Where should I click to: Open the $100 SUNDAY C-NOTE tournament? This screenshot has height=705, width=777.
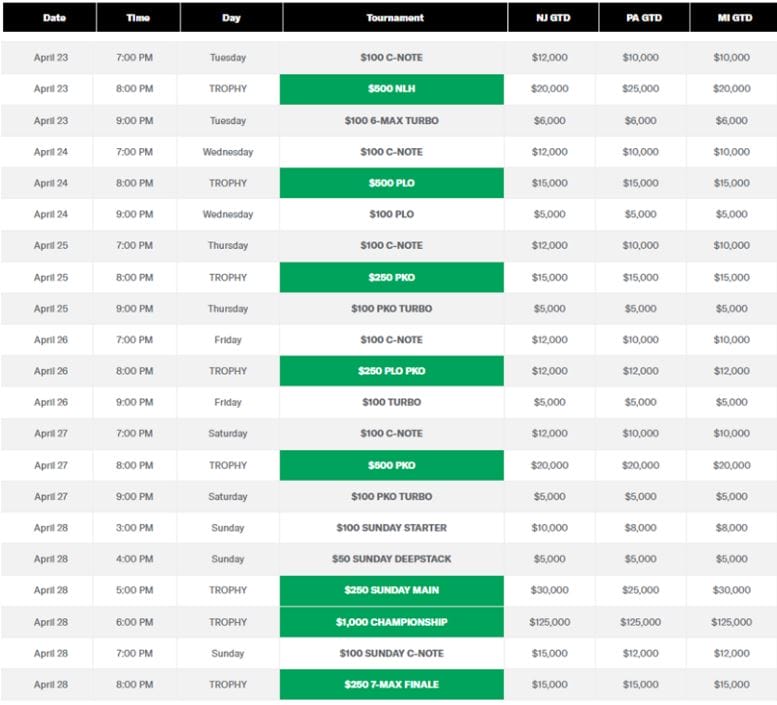[x=391, y=653]
